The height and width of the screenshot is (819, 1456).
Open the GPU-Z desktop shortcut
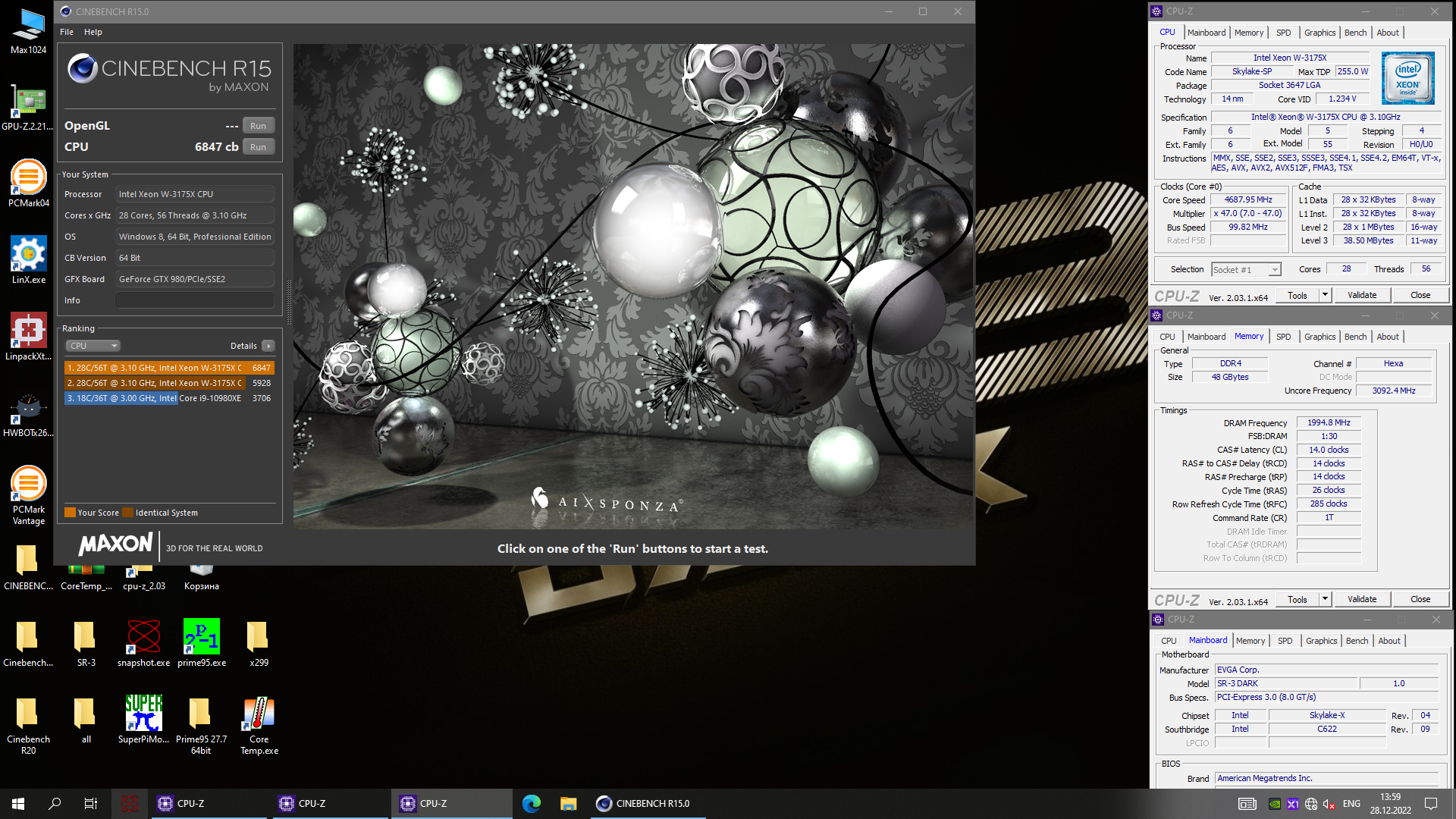[x=28, y=106]
